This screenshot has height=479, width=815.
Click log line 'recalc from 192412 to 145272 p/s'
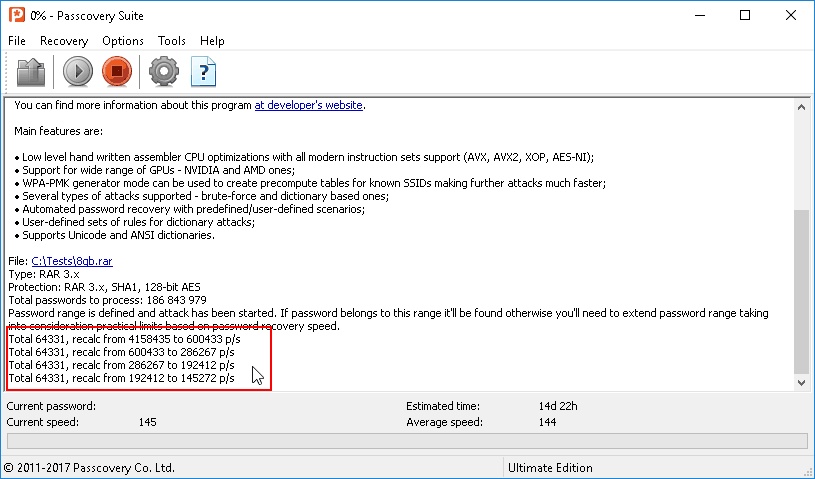tap(121, 378)
